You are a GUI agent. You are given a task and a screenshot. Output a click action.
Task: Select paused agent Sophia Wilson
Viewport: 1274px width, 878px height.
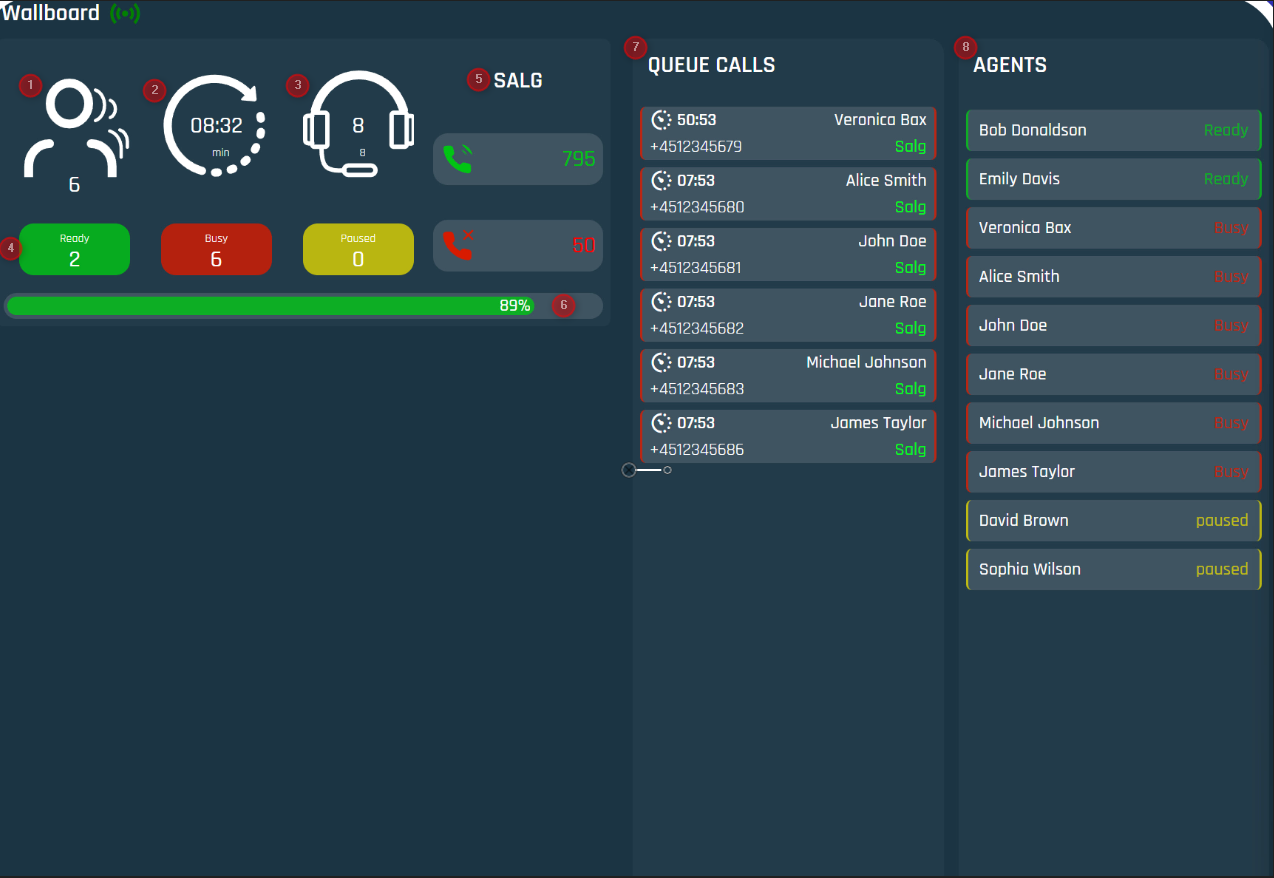coord(1113,570)
